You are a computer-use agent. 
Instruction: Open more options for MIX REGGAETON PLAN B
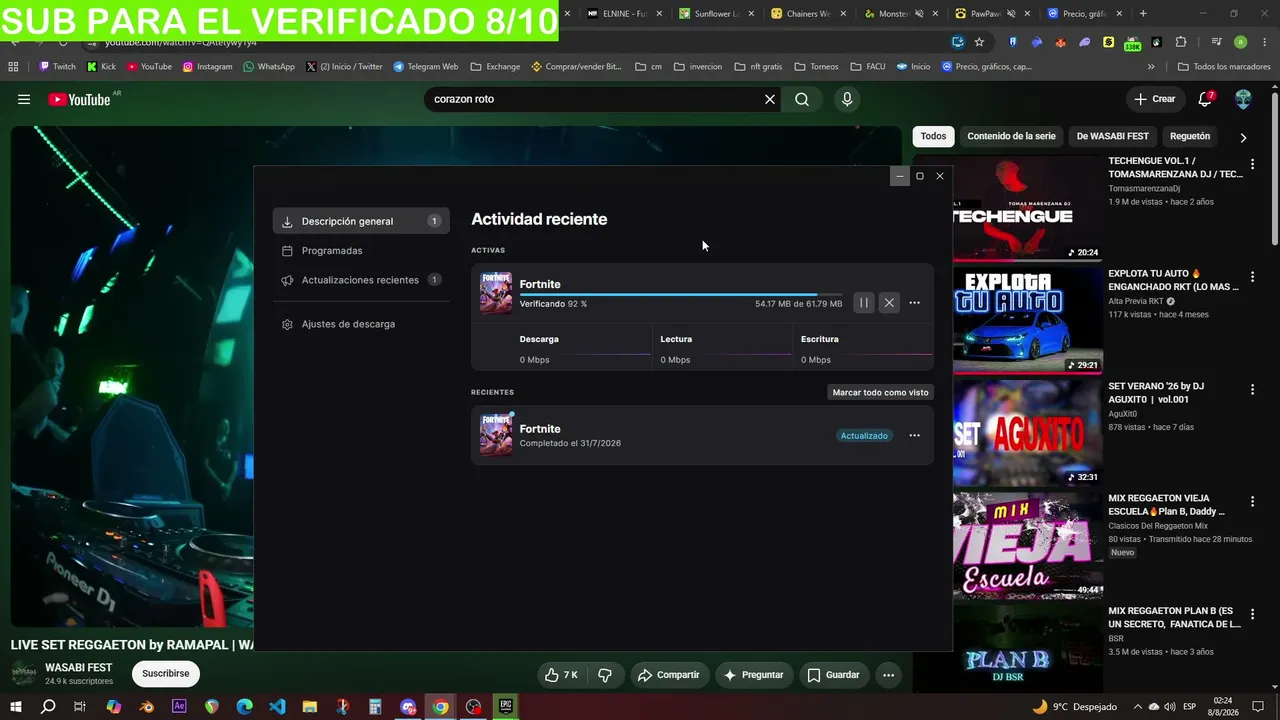pos(1252,614)
